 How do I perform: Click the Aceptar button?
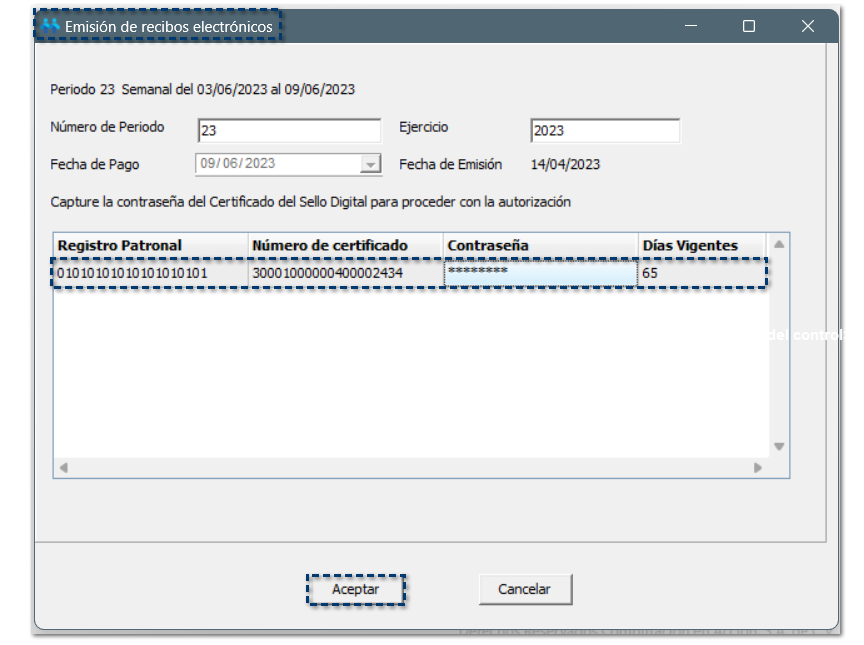pyautogui.click(x=356, y=590)
